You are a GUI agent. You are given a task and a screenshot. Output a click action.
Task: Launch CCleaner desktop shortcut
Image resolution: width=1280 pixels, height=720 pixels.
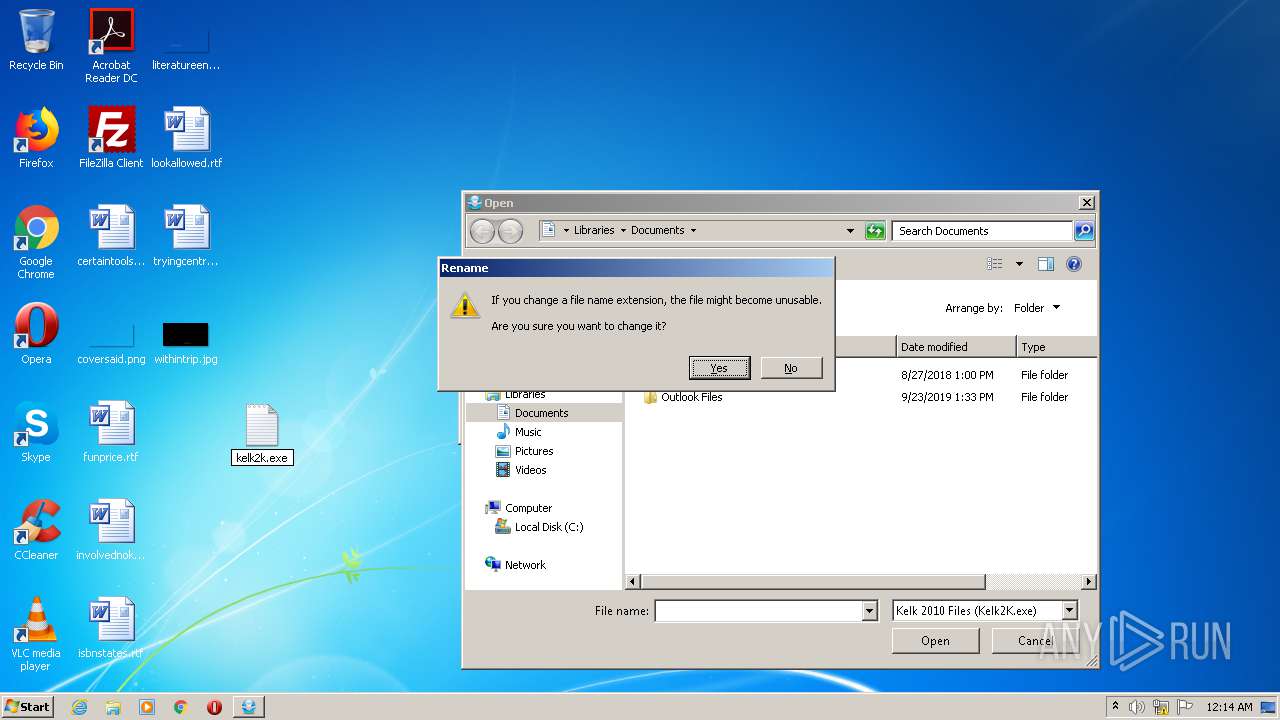tap(36, 530)
